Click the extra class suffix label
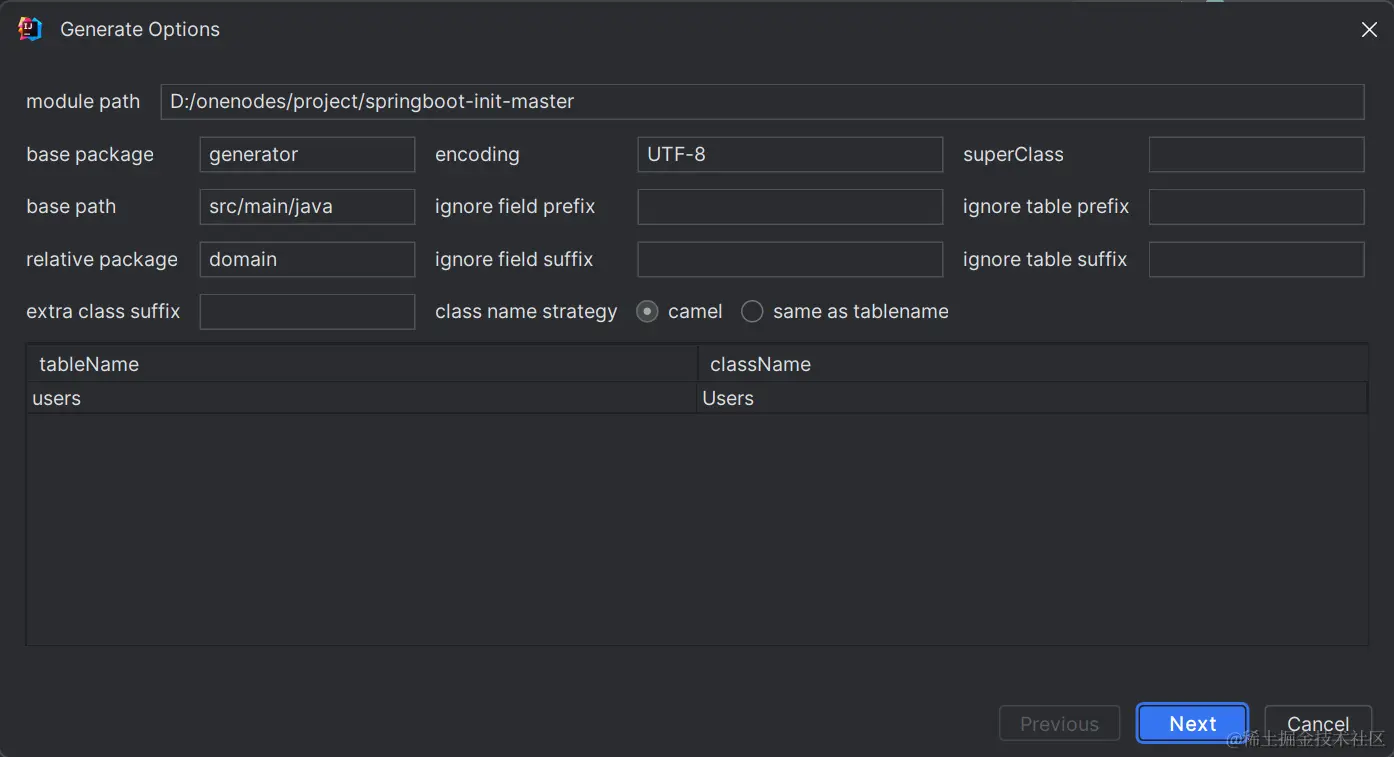1394x757 pixels. click(x=103, y=312)
